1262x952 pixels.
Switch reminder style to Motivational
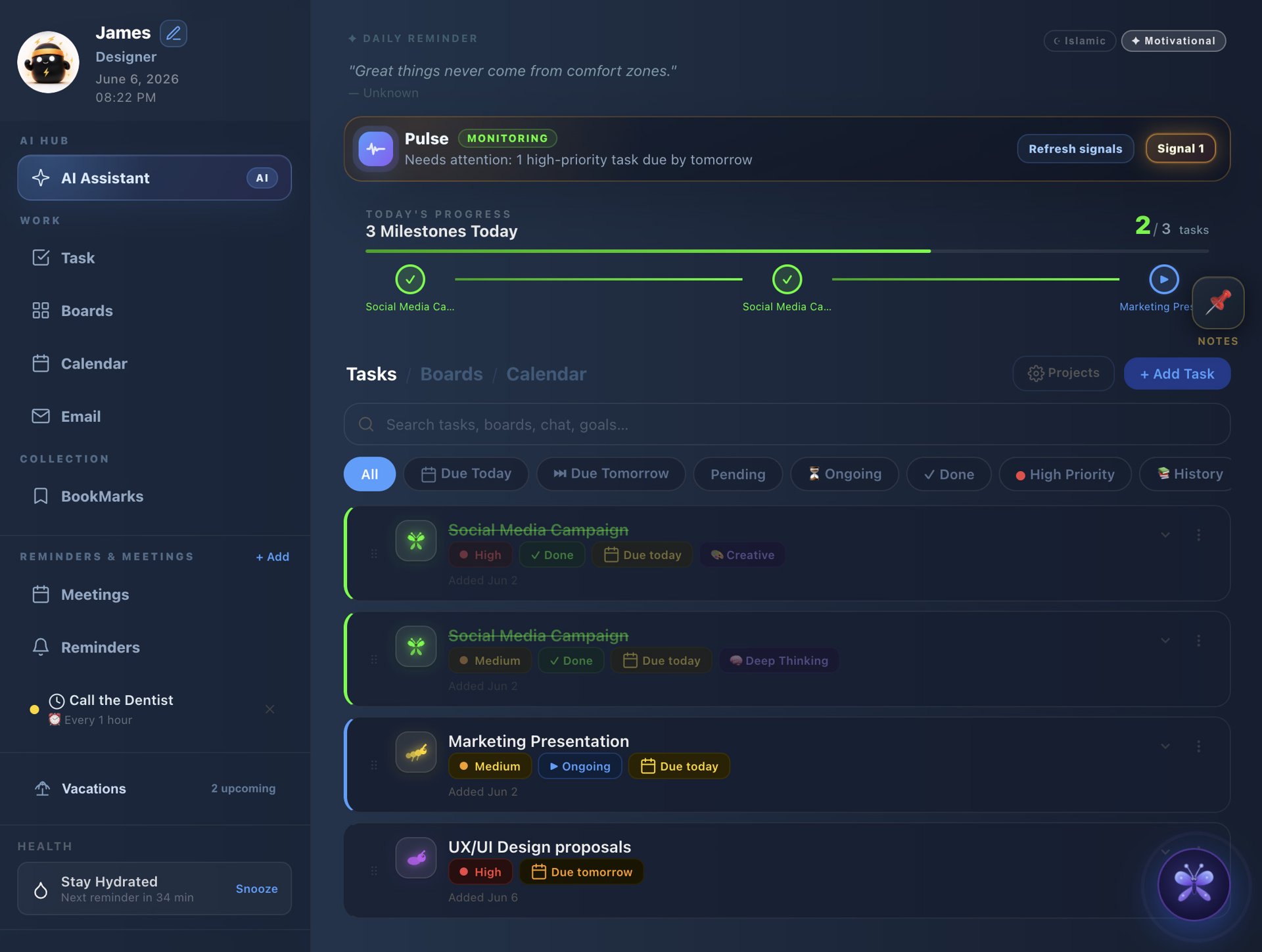pyautogui.click(x=1173, y=41)
